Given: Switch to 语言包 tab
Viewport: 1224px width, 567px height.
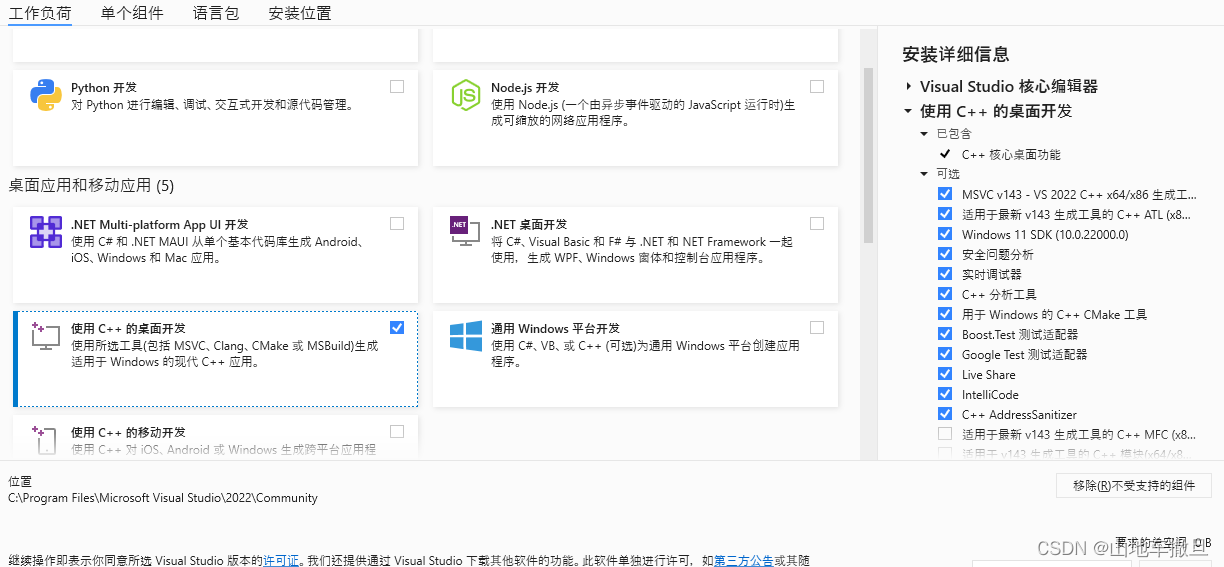Looking at the screenshot, I should (216, 13).
